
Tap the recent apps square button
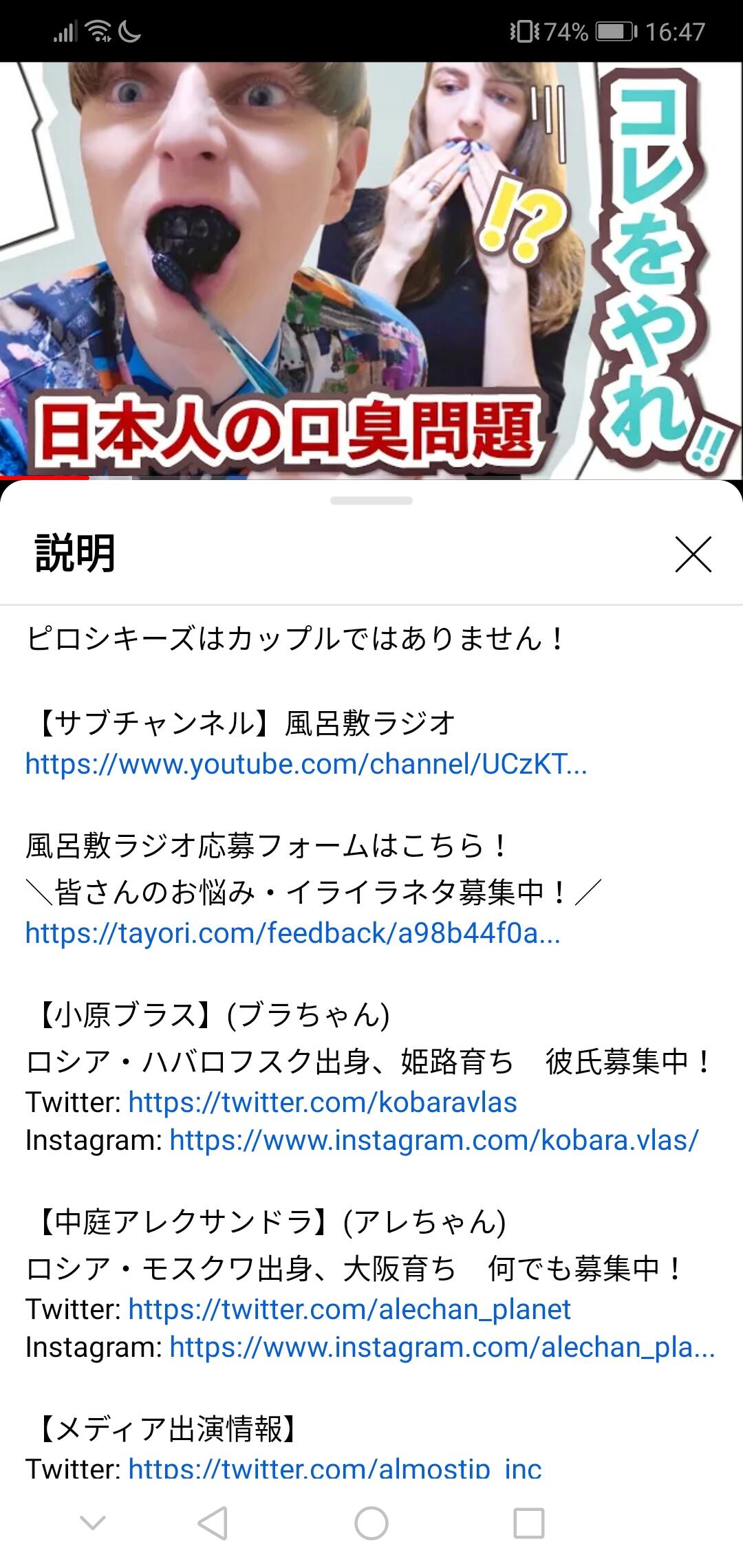[529, 1523]
